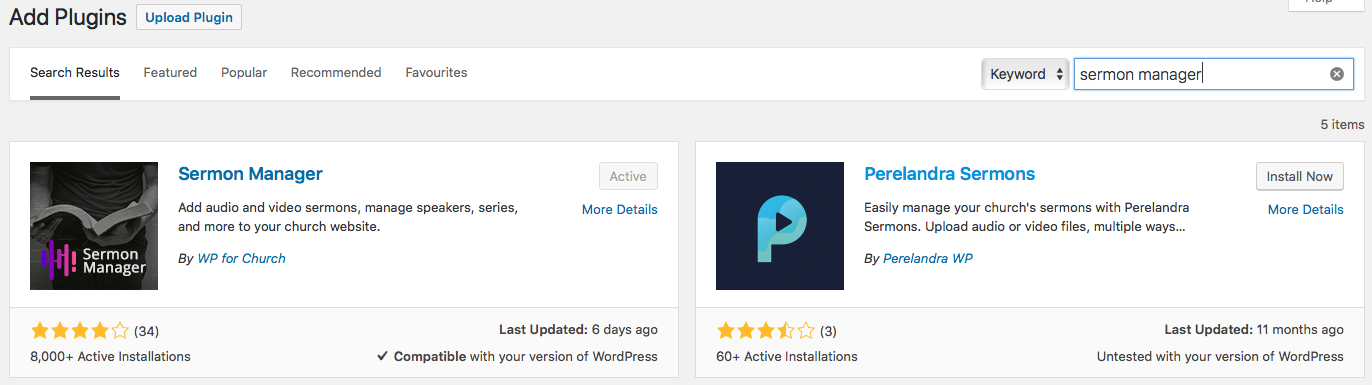This screenshot has height=385, width=1372.
Task: Click the Perelandra Sermons star rating
Action: [x=766, y=330]
